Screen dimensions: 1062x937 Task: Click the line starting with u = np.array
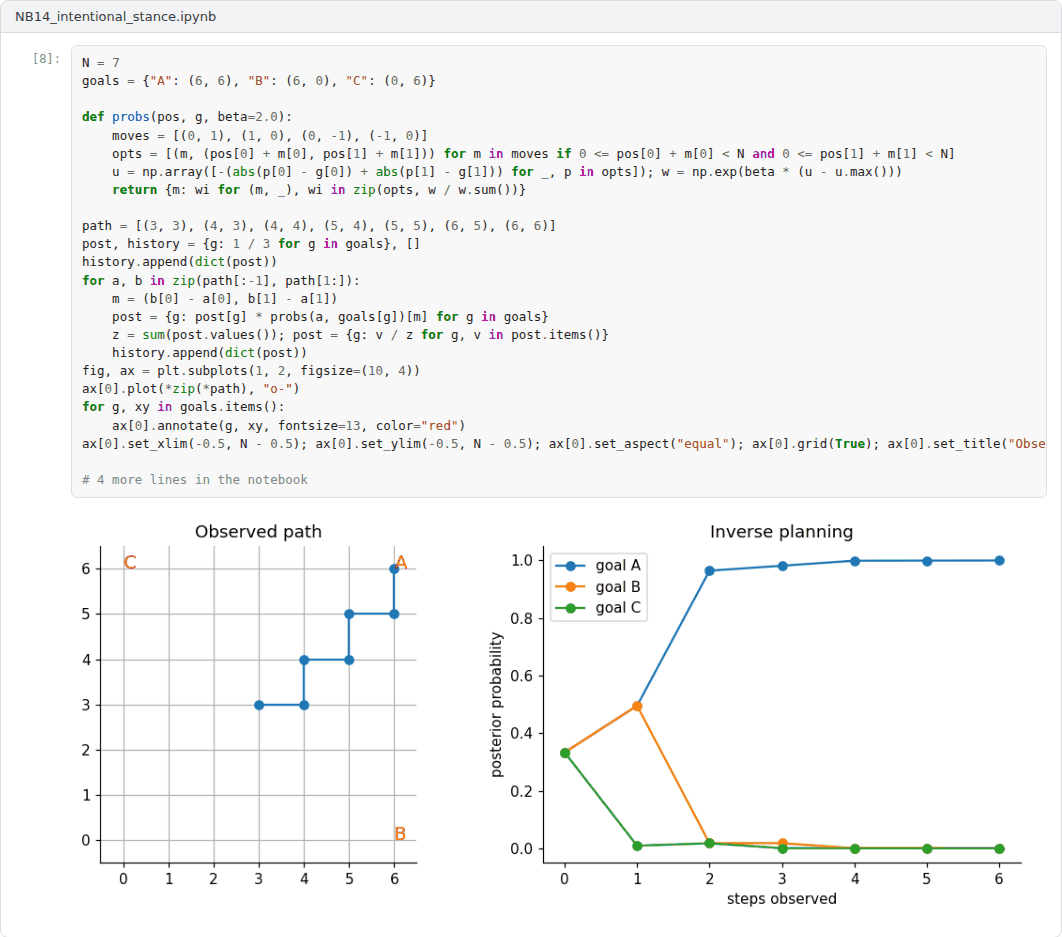pos(507,171)
